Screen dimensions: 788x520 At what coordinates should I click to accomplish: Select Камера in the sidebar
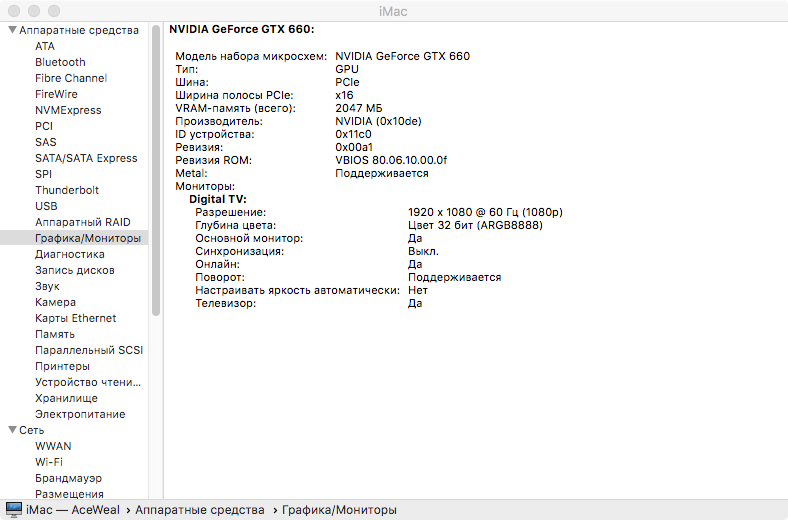pos(55,302)
